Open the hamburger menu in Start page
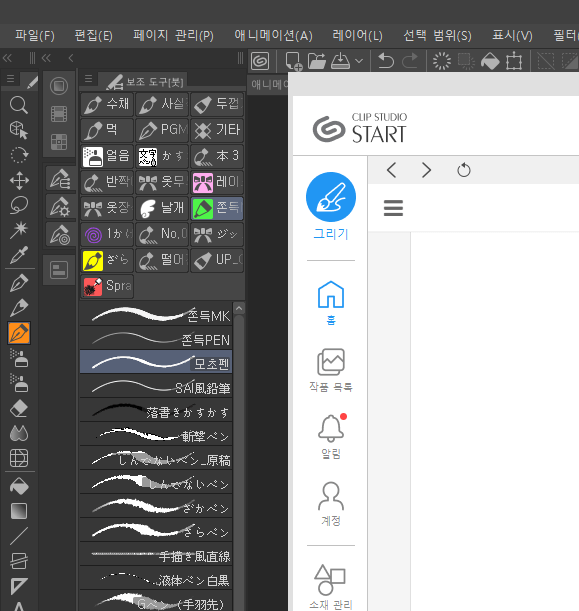 (393, 208)
